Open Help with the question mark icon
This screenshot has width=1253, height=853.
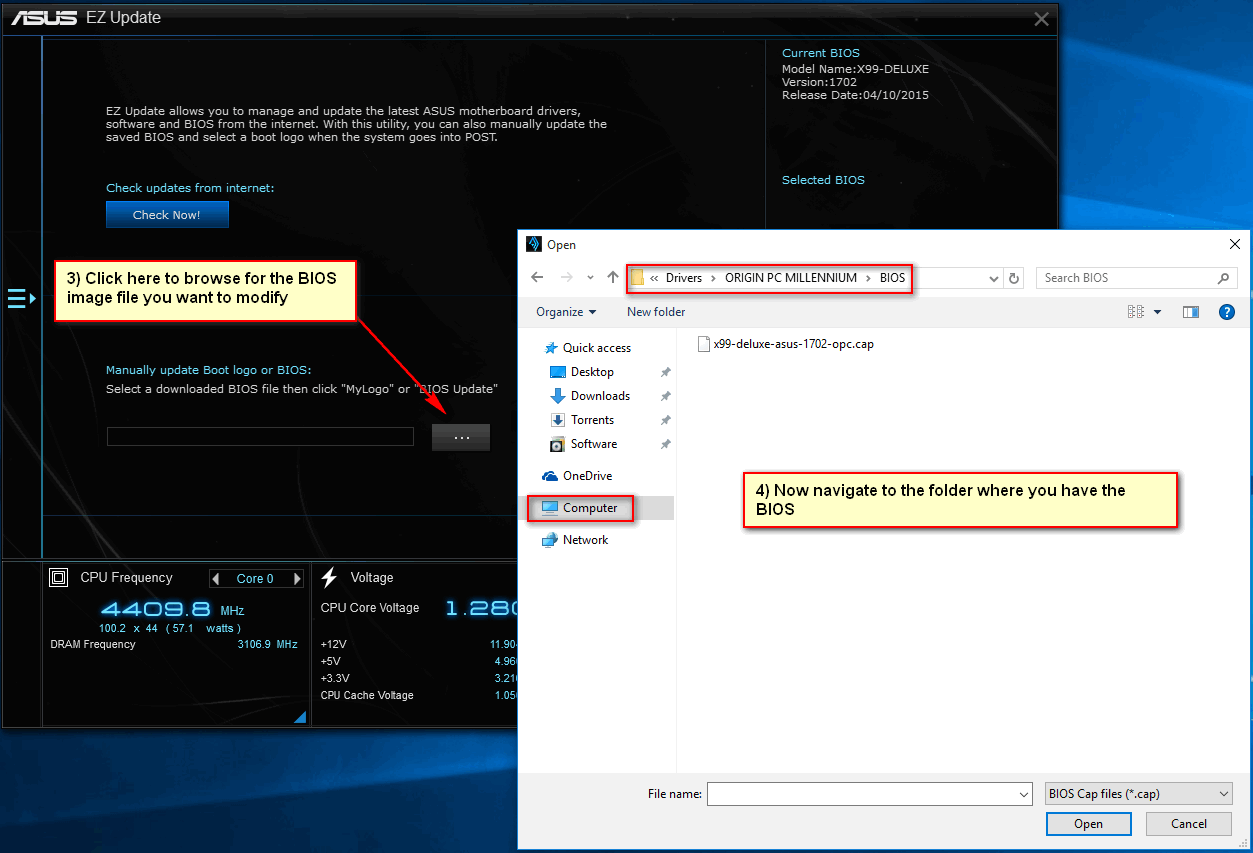click(1227, 312)
